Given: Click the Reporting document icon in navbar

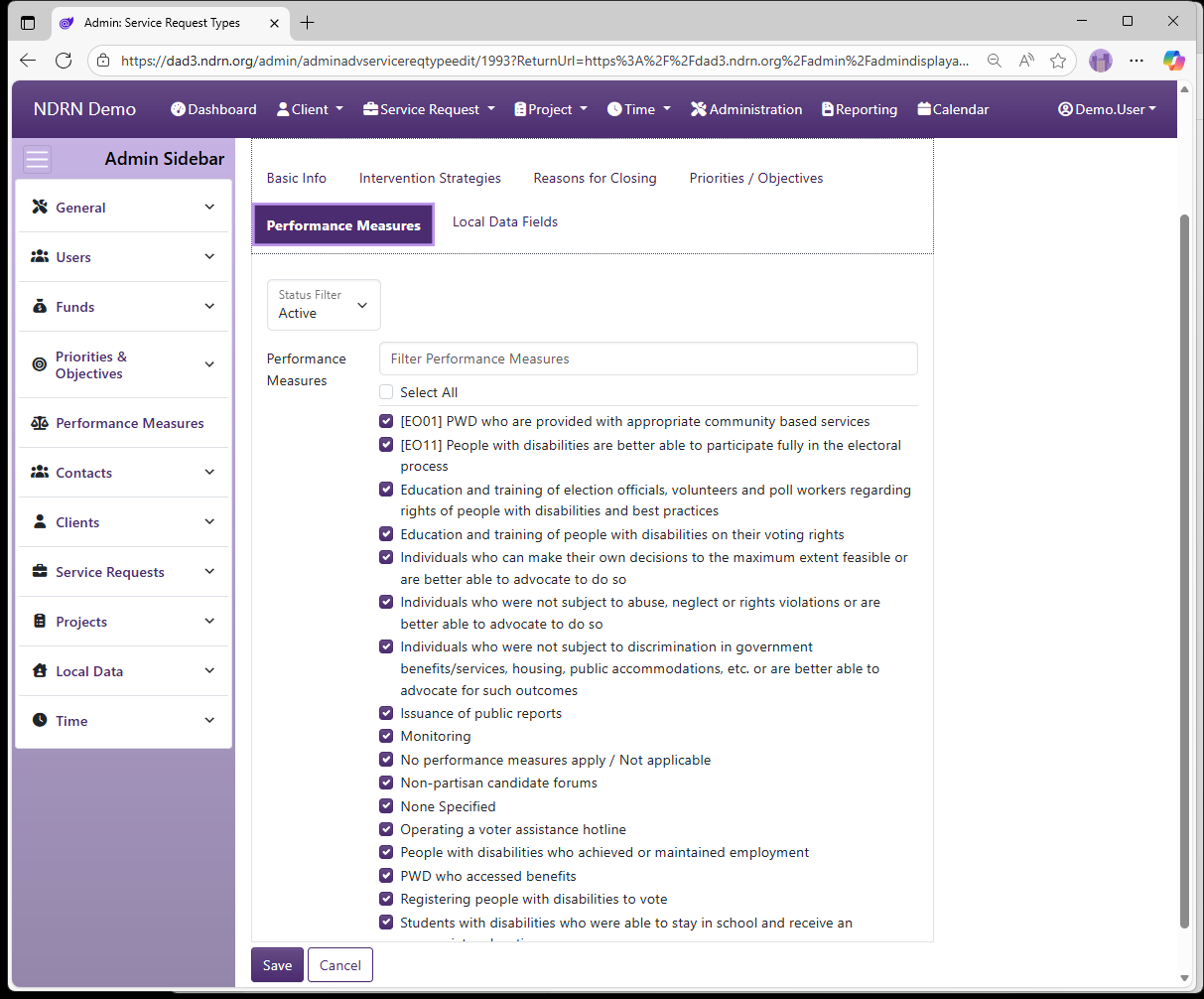Looking at the screenshot, I should 828,109.
